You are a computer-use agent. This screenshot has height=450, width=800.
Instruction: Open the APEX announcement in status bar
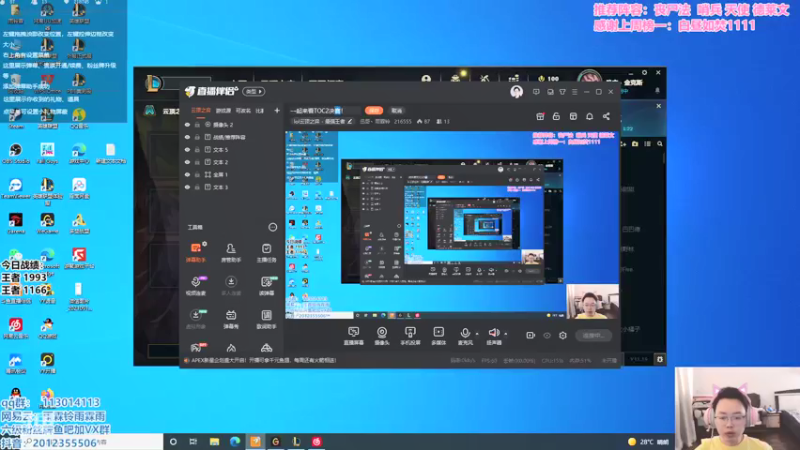coord(260,360)
